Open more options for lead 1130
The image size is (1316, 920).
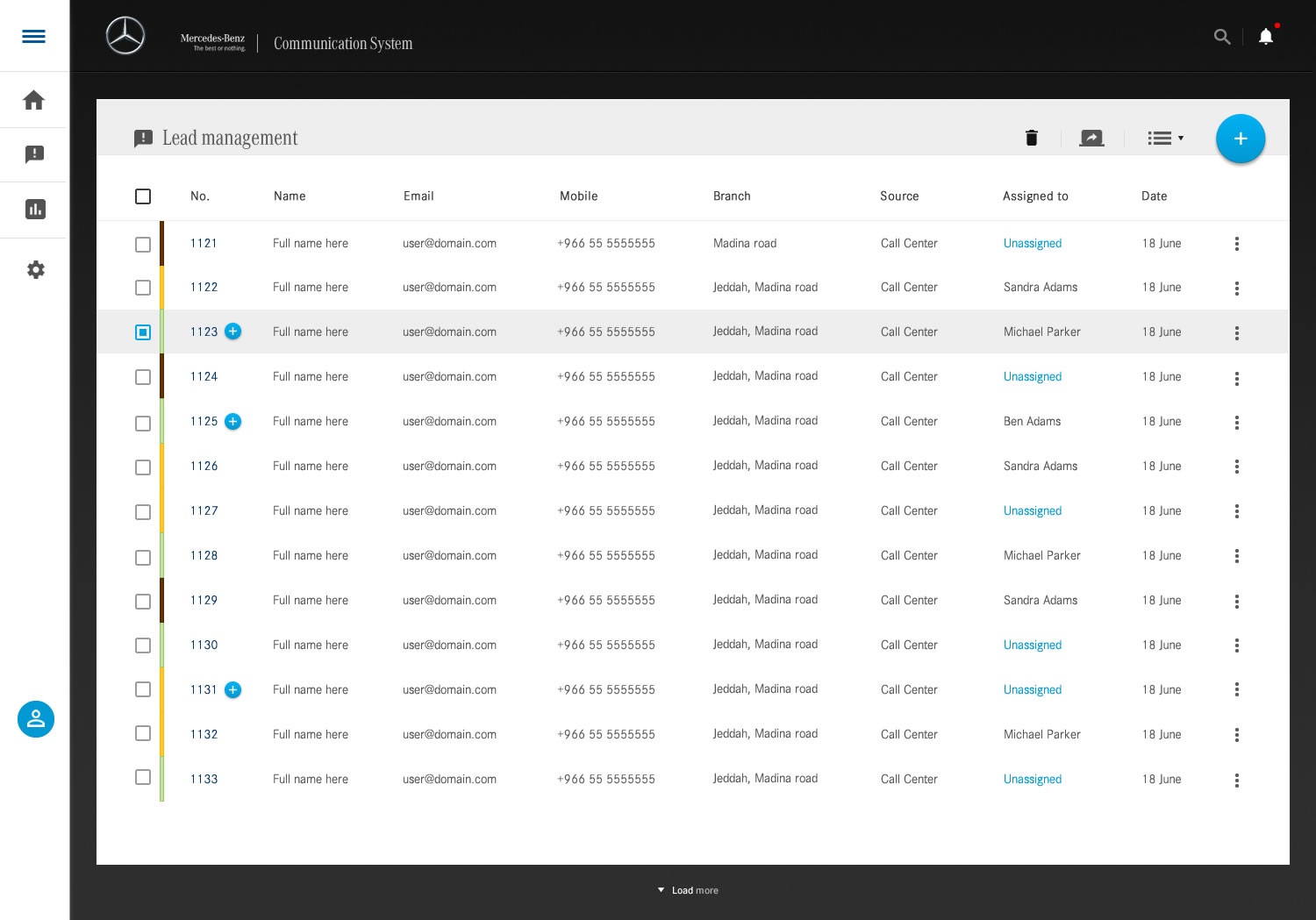pos(1237,645)
